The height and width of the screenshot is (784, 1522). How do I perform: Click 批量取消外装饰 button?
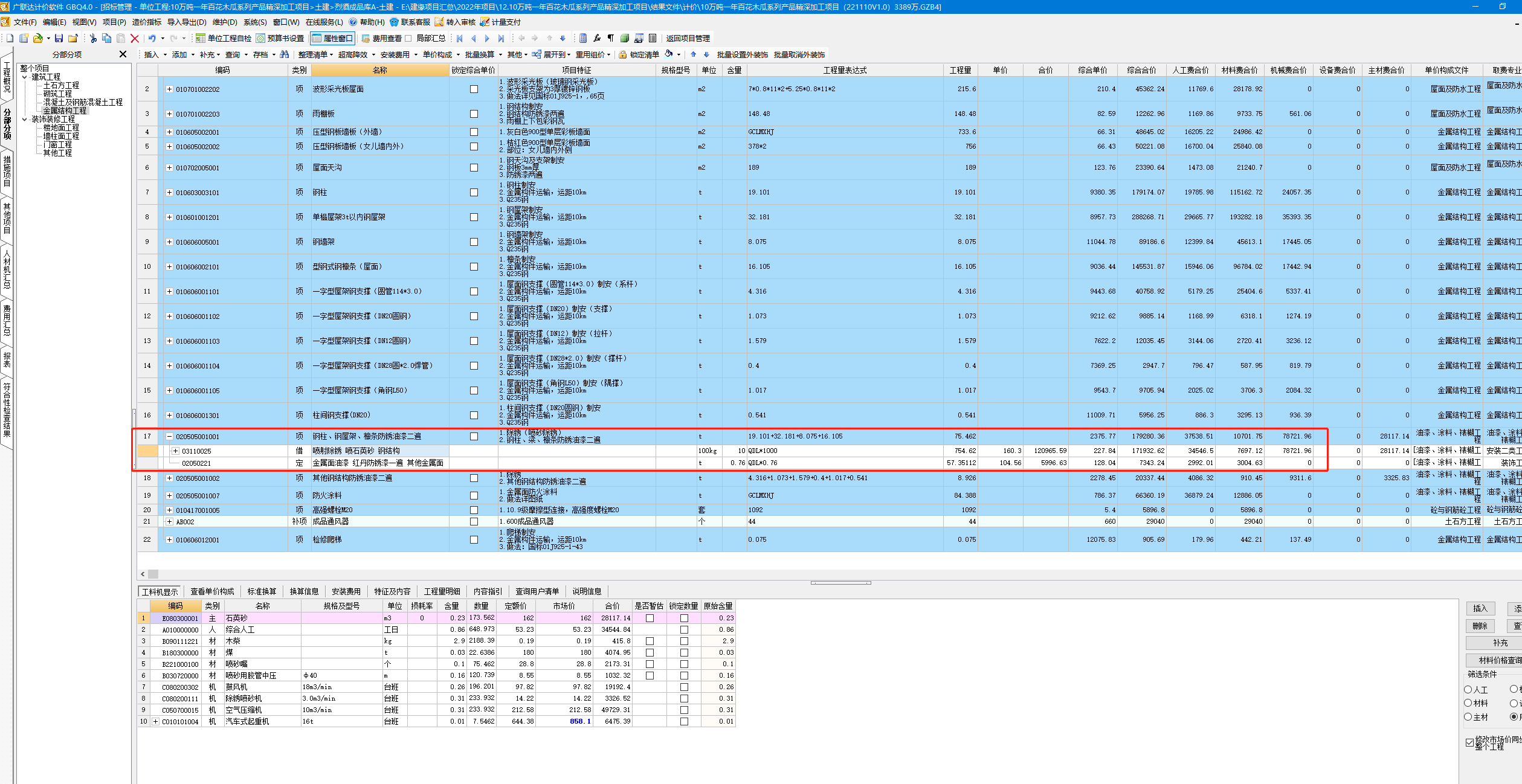click(799, 54)
